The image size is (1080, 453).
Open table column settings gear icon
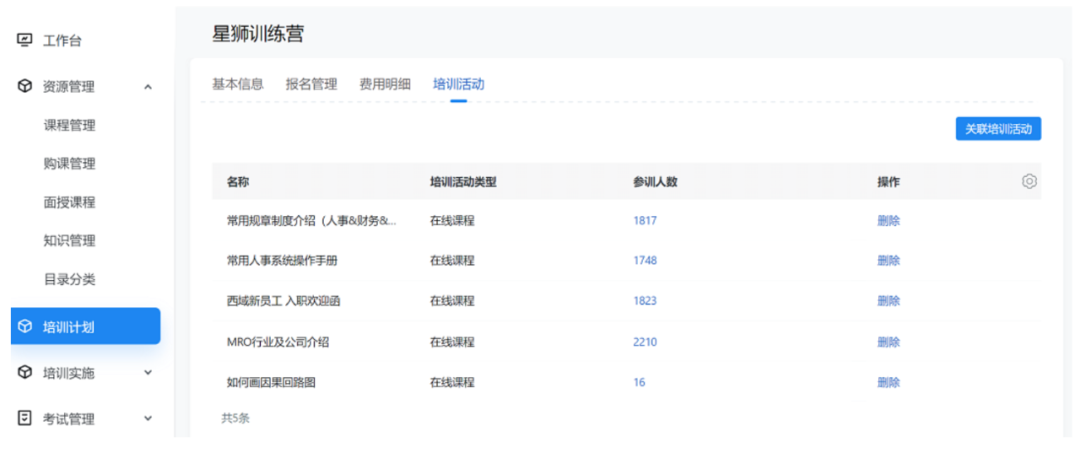pos(1029,182)
